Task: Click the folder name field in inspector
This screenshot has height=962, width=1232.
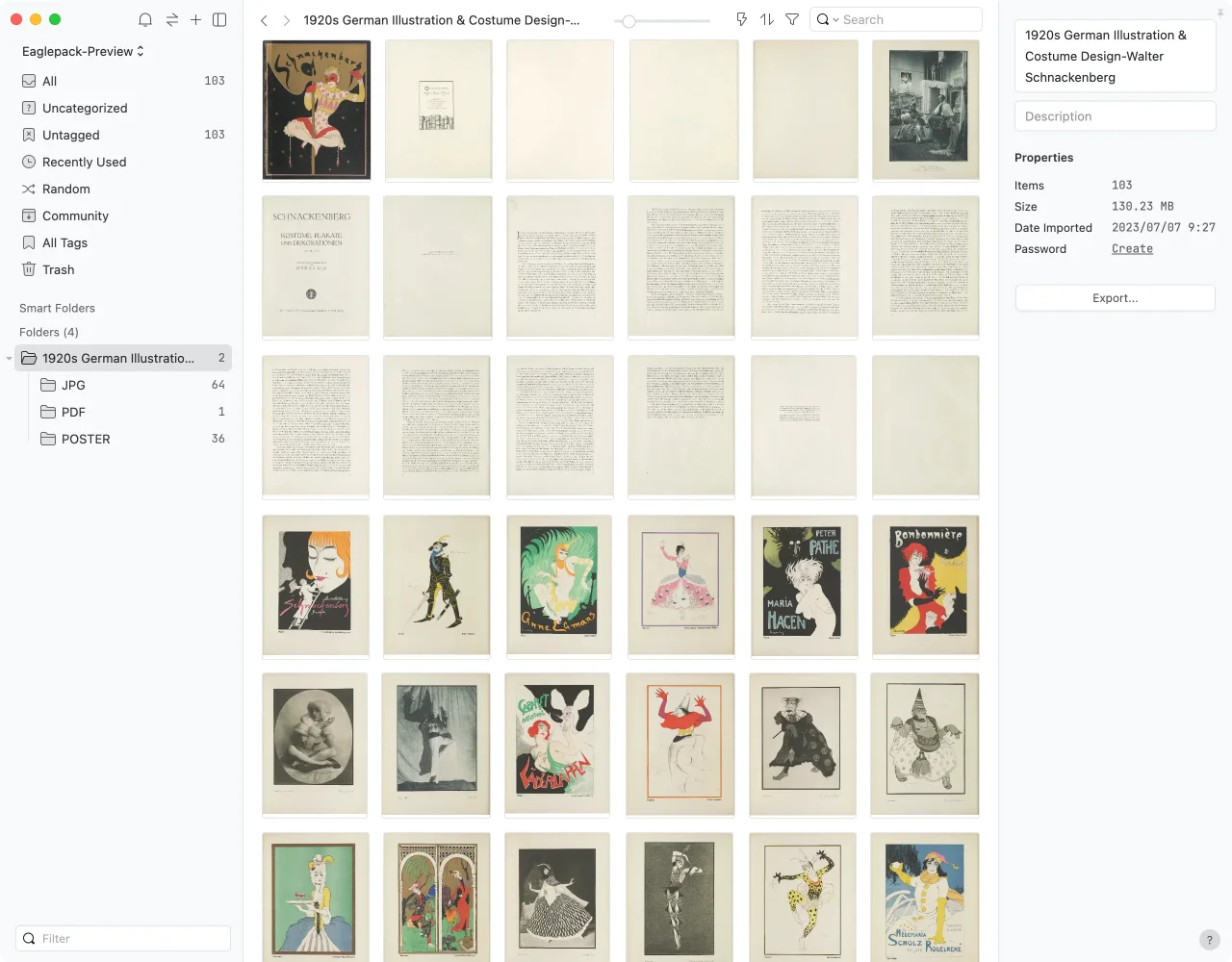Action: tap(1115, 56)
